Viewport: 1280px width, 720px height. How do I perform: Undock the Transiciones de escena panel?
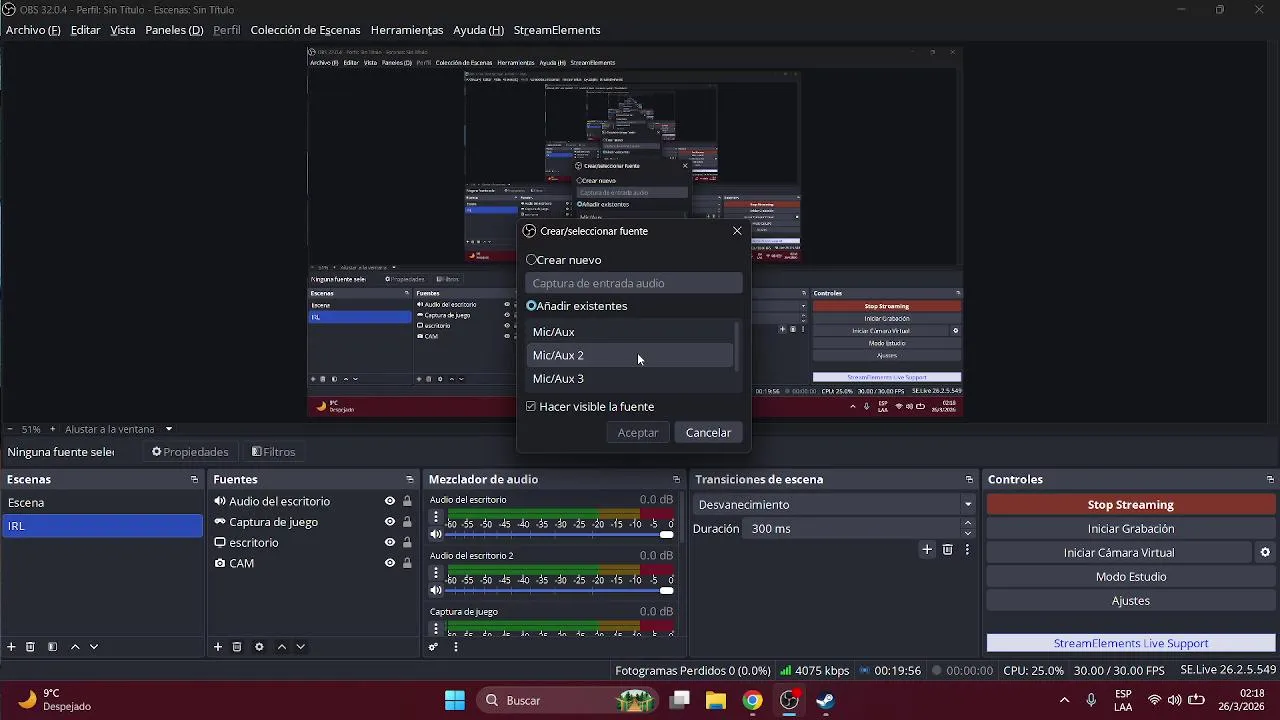pyautogui.click(x=969, y=480)
